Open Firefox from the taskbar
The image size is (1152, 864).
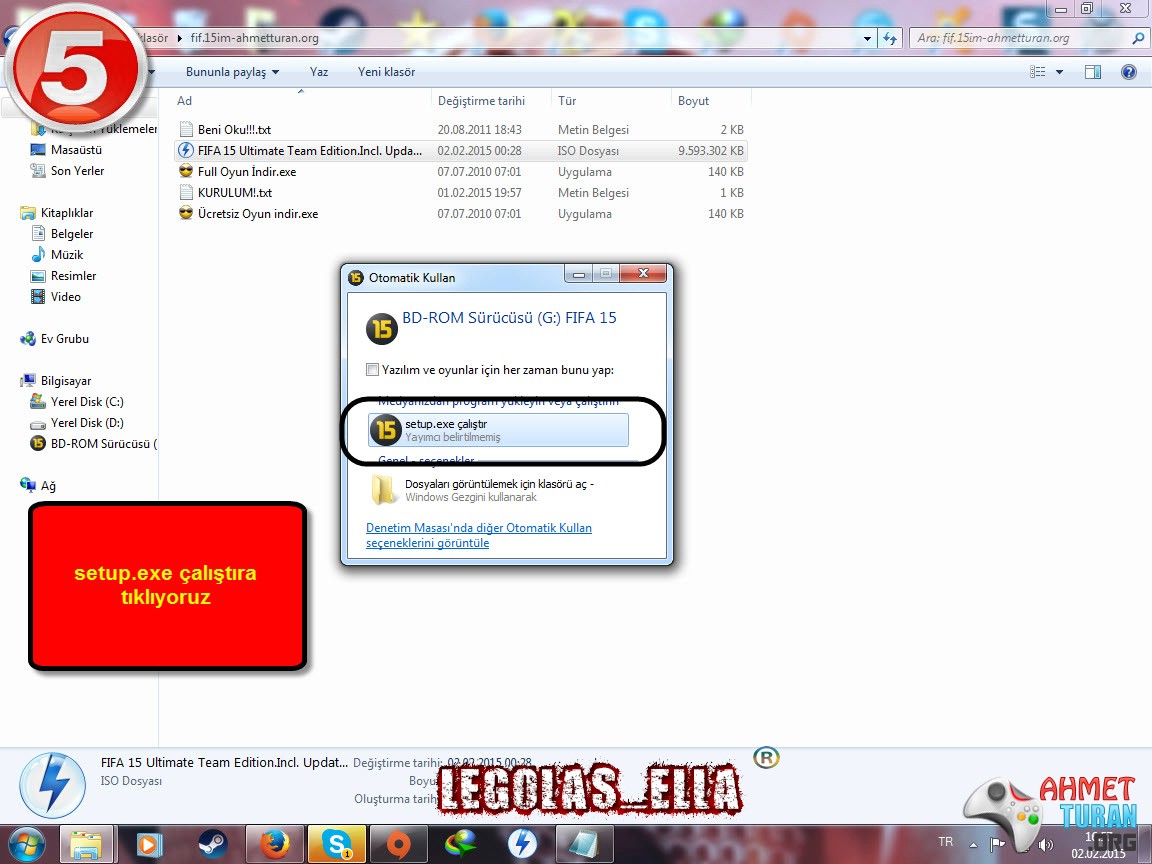click(x=274, y=845)
